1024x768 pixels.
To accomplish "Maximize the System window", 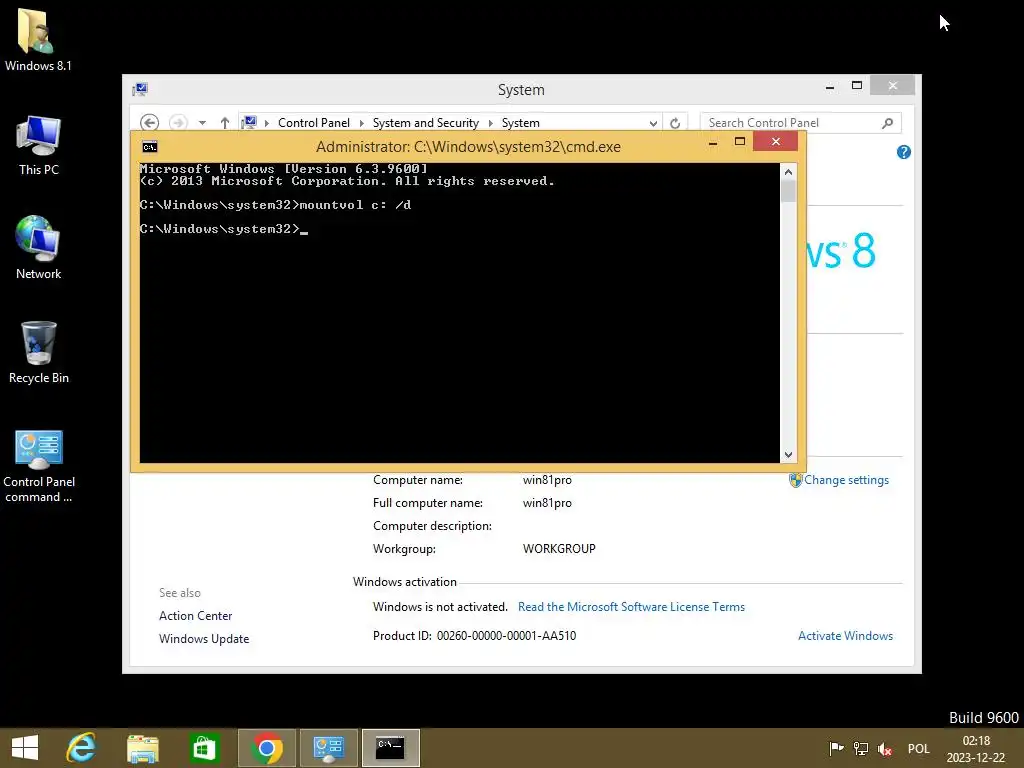I will pyautogui.click(x=857, y=86).
